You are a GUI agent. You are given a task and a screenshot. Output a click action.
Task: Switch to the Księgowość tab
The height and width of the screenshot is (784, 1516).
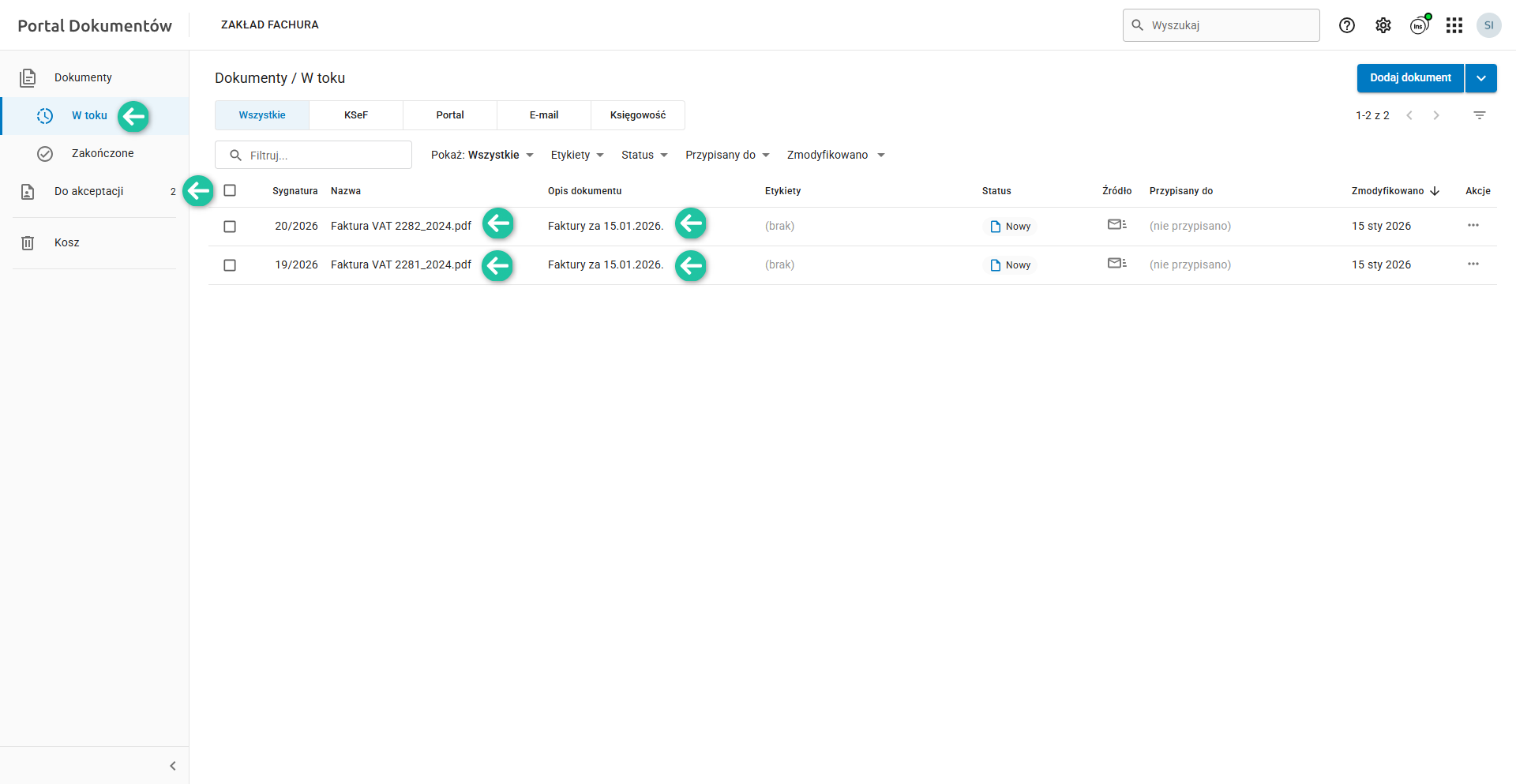pos(638,115)
